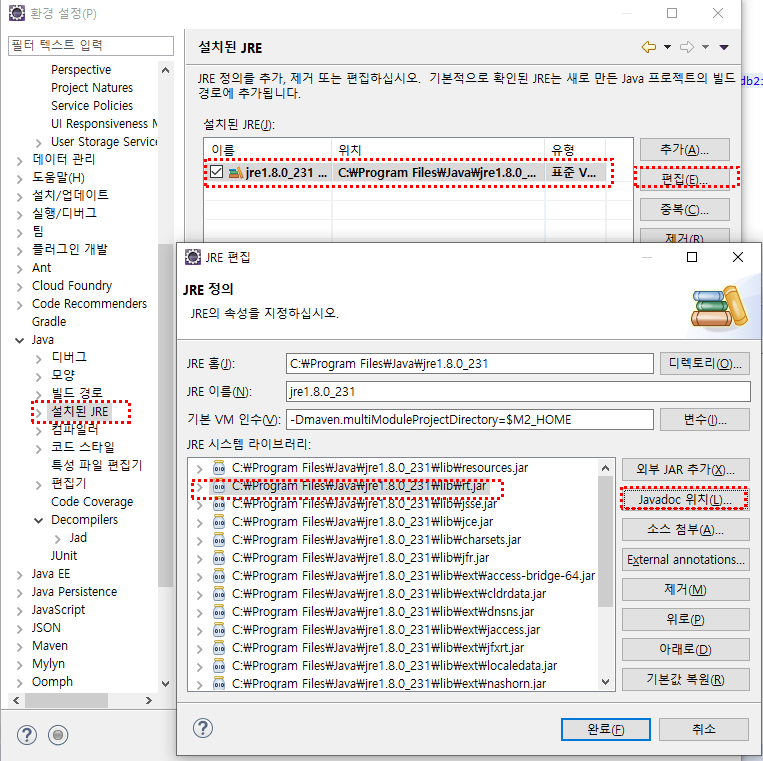
Task: Click the jar icon for cldrdata.jar
Action: [219, 594]
